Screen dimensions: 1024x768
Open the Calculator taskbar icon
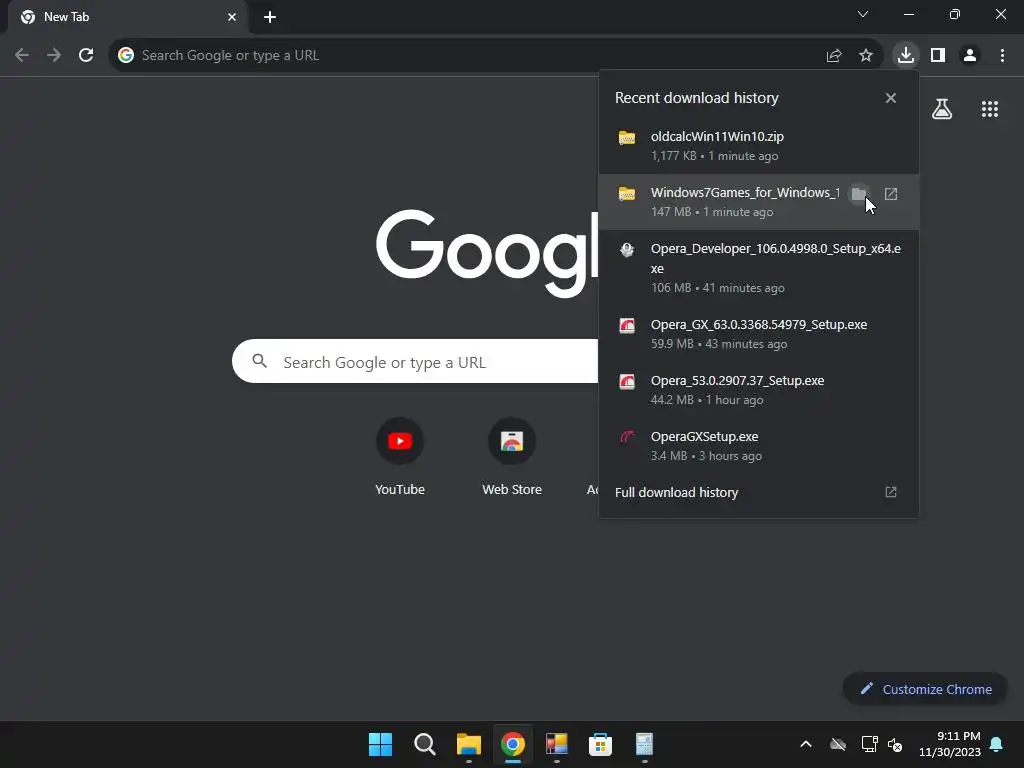point(644,744)
